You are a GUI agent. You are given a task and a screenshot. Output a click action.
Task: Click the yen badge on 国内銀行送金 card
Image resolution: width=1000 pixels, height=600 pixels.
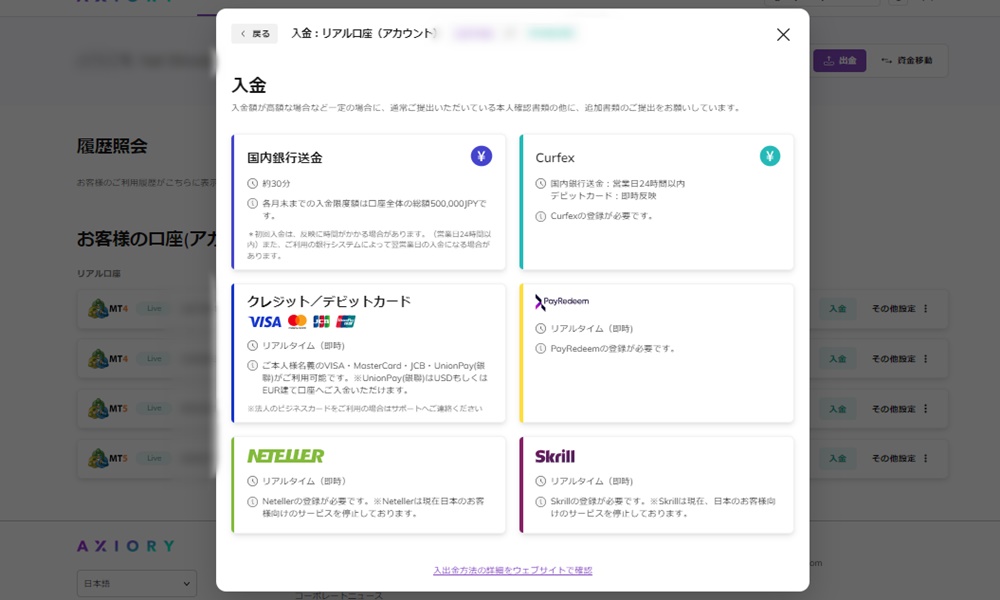tap(480, 156)
